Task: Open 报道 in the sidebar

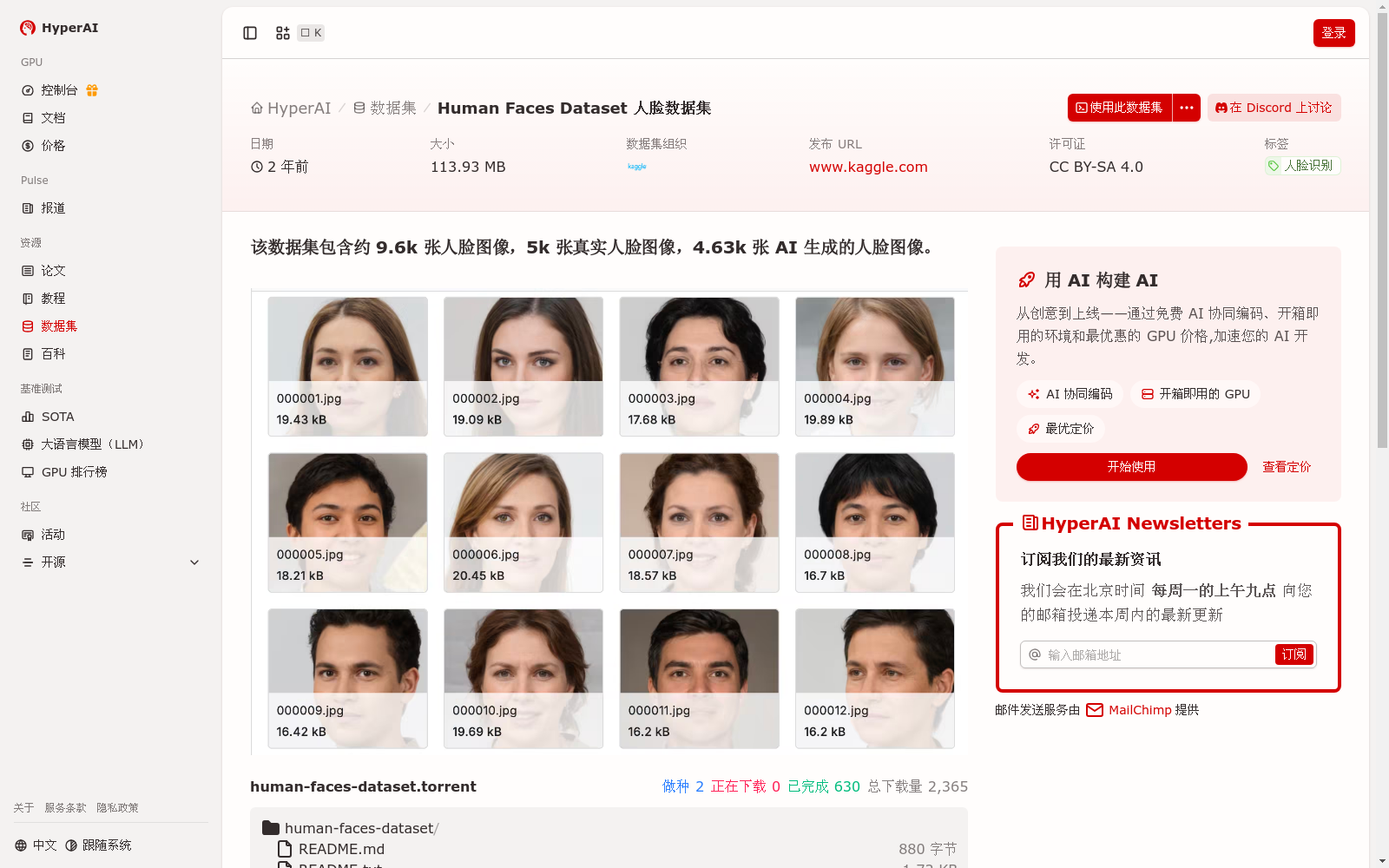Action: point(43,208)
